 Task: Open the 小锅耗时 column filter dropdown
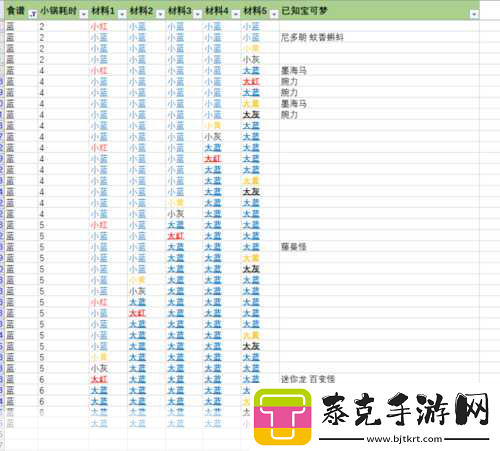click(x=84, y=14)
